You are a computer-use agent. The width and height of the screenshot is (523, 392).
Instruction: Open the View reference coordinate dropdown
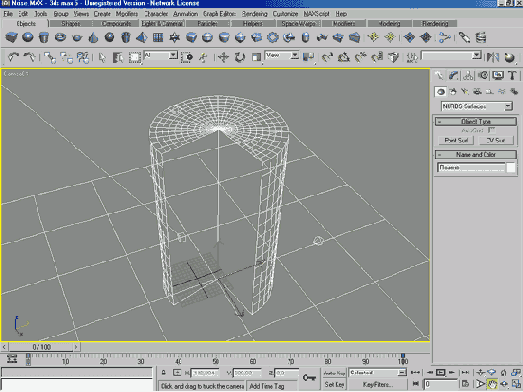[282, 55]
